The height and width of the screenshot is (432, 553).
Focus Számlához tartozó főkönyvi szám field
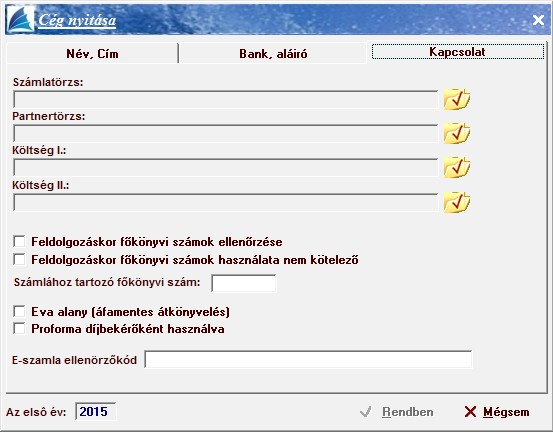click(244, 283)
